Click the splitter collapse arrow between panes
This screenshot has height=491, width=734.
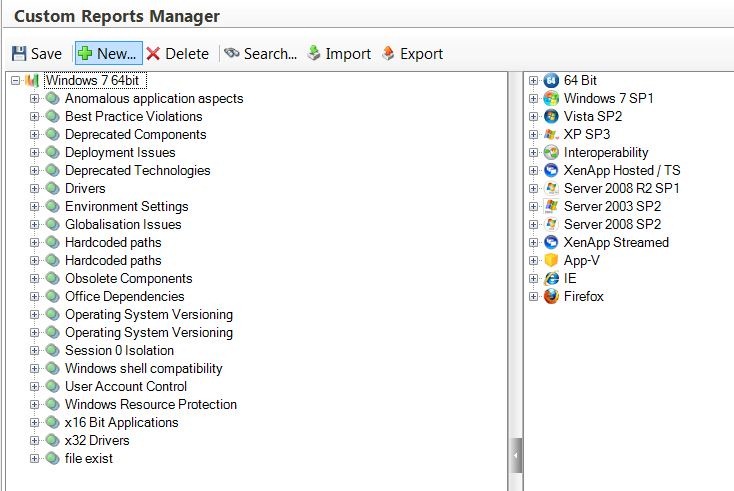point(516,455)
